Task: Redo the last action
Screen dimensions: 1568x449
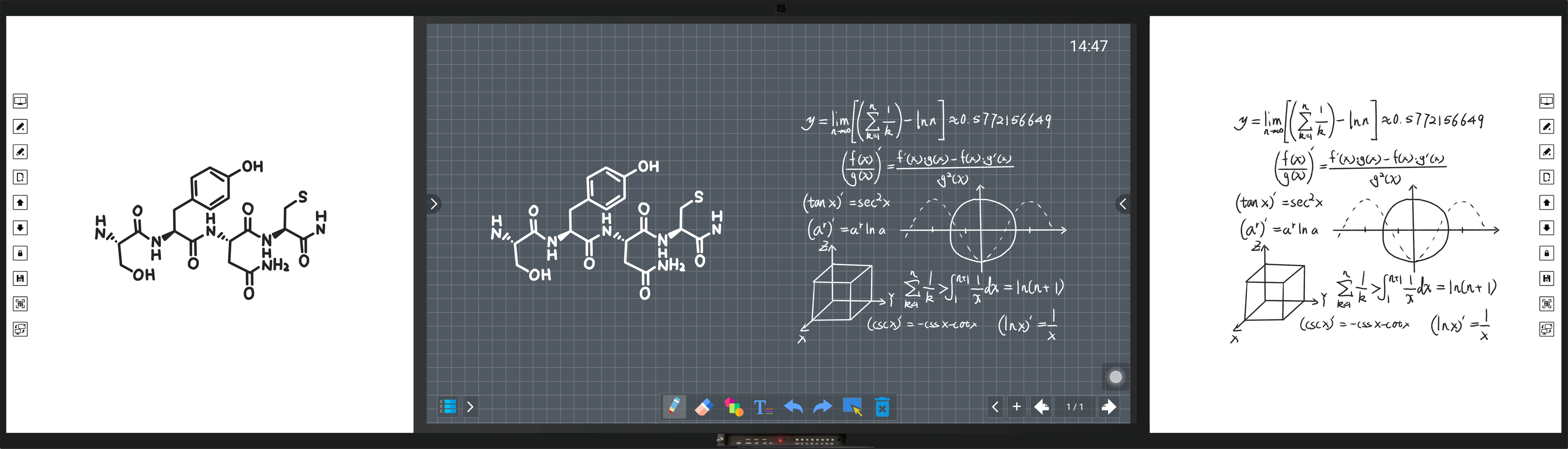Action: [x=822, y=406]
